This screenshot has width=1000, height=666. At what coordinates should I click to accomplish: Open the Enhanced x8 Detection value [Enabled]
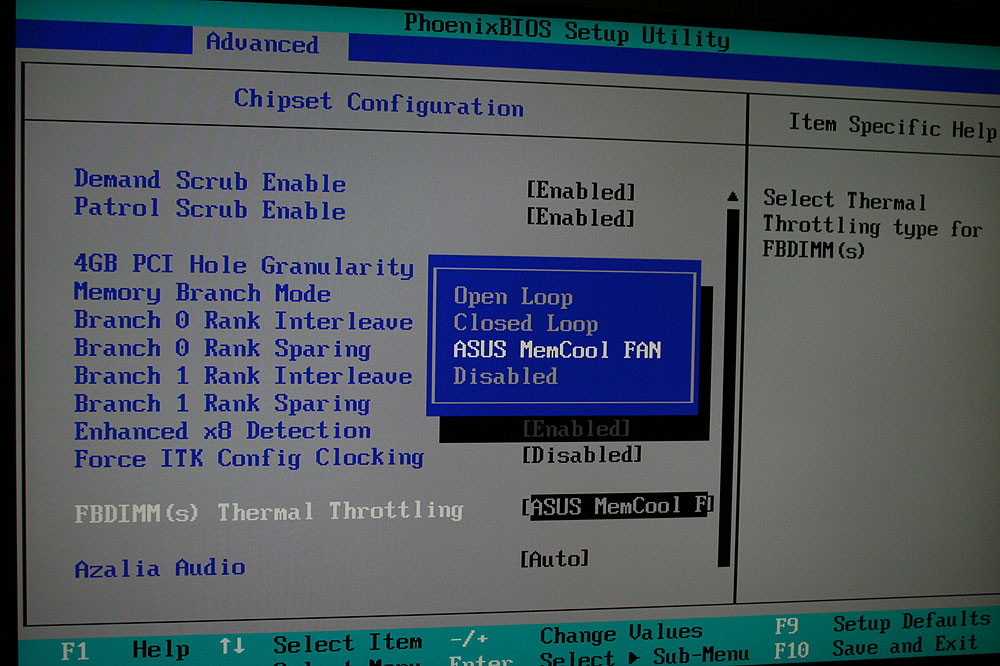(x=577, y=429)
